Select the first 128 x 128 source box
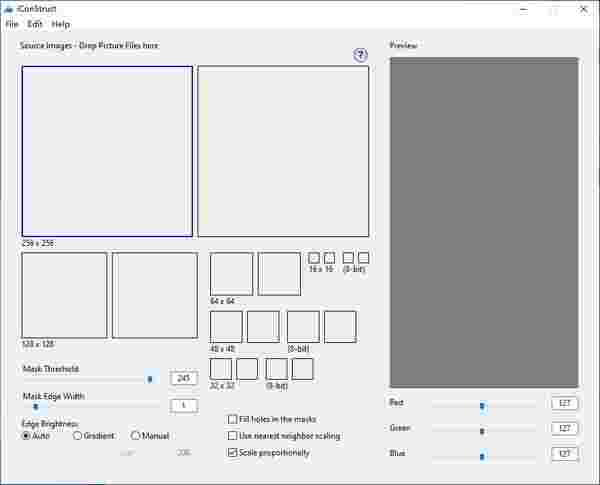The width and height of the screenshot is (600, 485). tap(64, 295)
